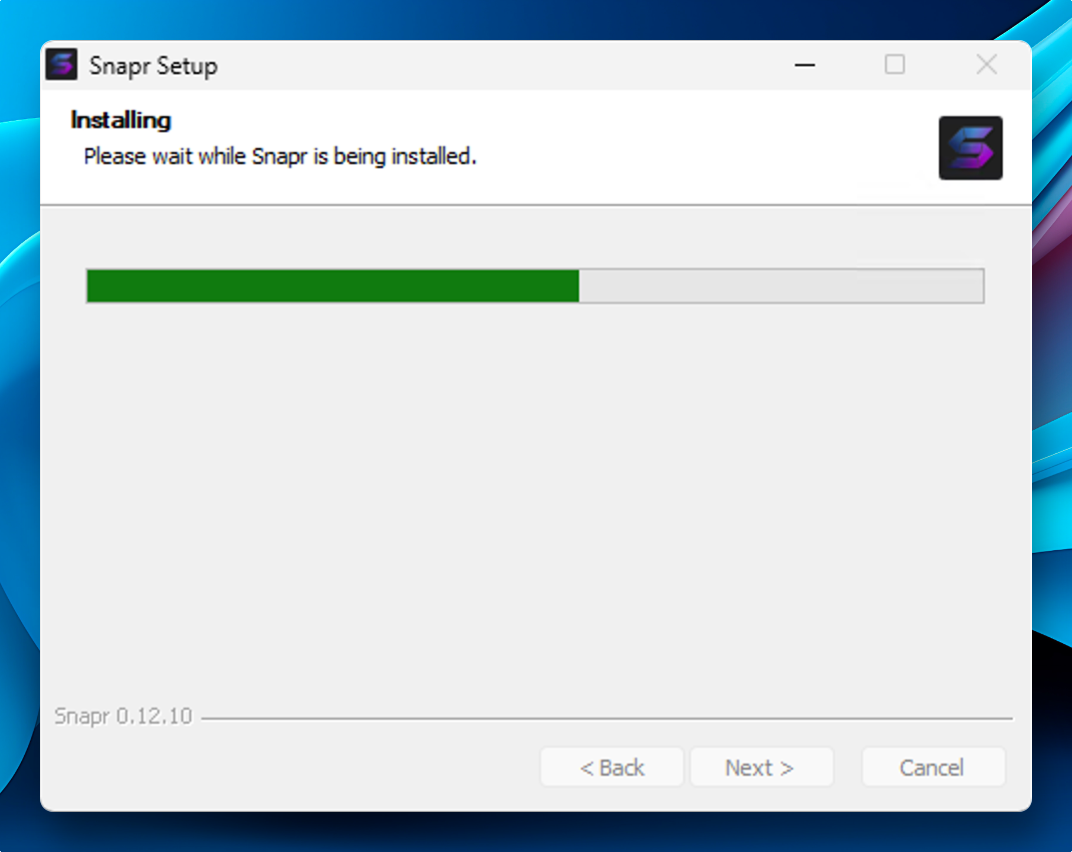
Task: Click the Next button
Action: [761, 767]
